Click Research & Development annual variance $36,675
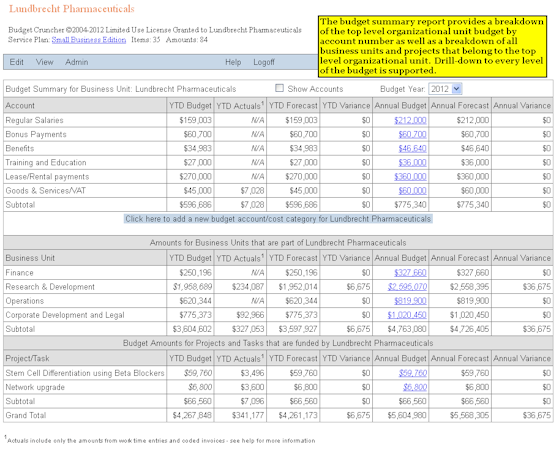 pos(537,287)
